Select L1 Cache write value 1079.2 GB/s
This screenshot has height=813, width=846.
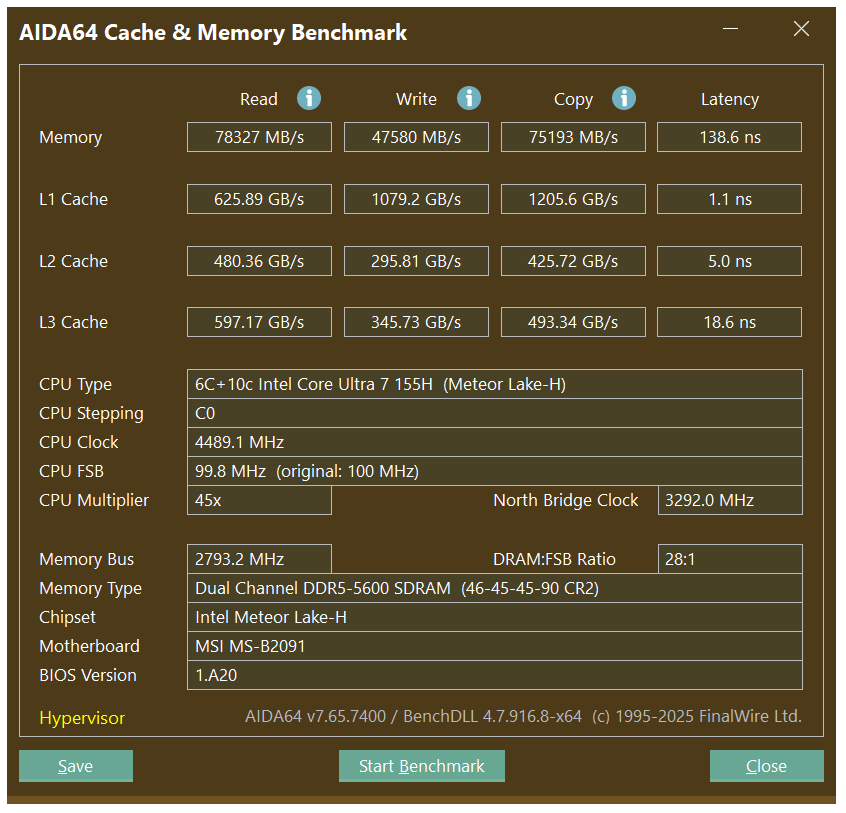pos(417,199)
